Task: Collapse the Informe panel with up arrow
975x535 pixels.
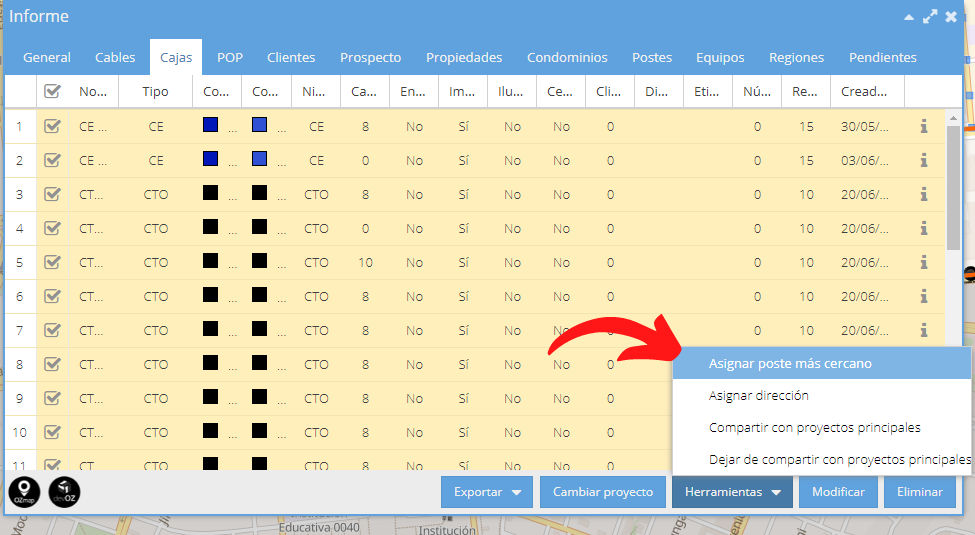Action: click(909, 17)
